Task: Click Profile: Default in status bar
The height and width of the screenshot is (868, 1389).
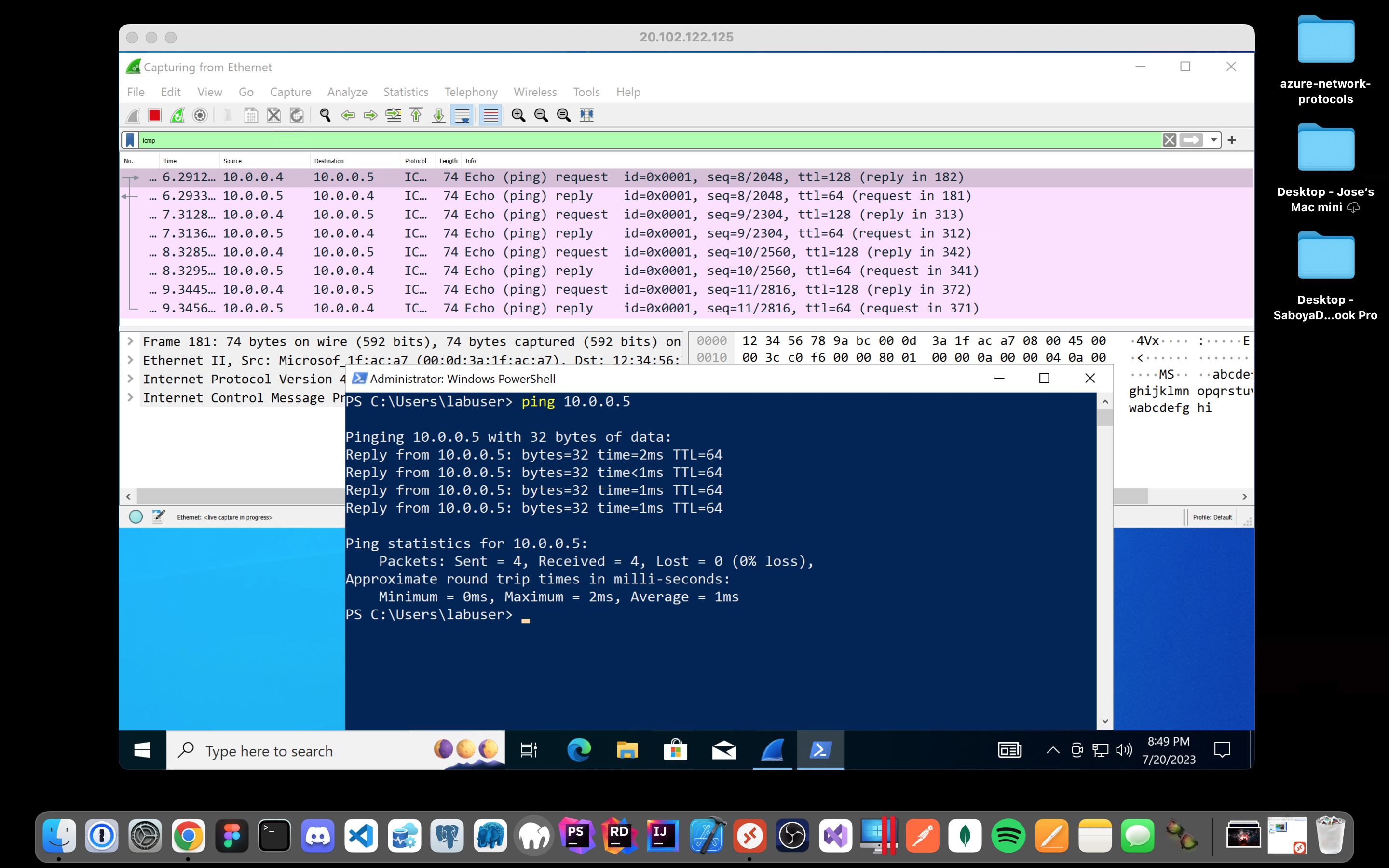Action: (1212, 517)
